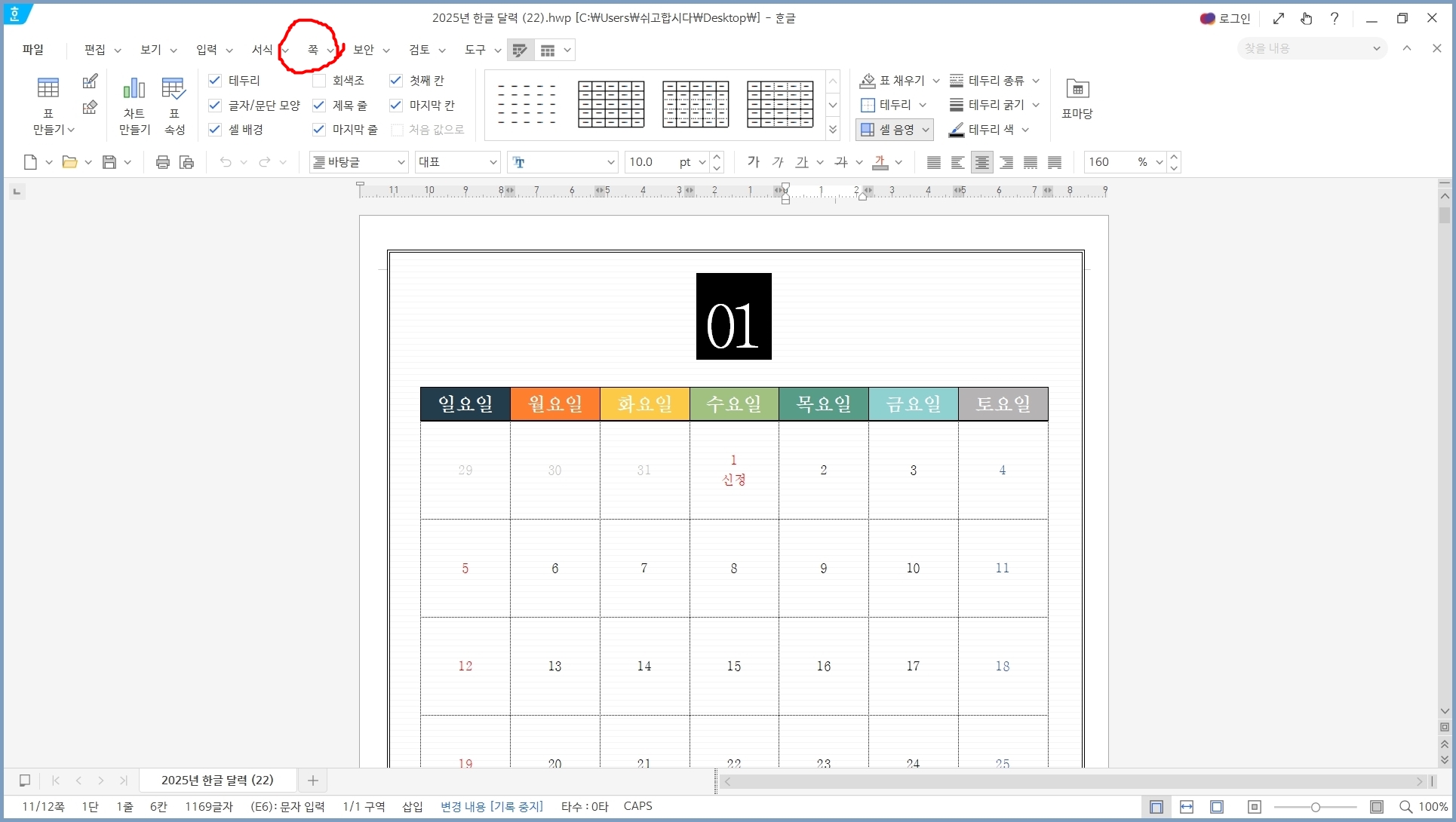Image resolution: width=1456 pixels, height=822 pixels.
Task: Open the 바탕글 style dropdown
Action: [x=401, y=162]
